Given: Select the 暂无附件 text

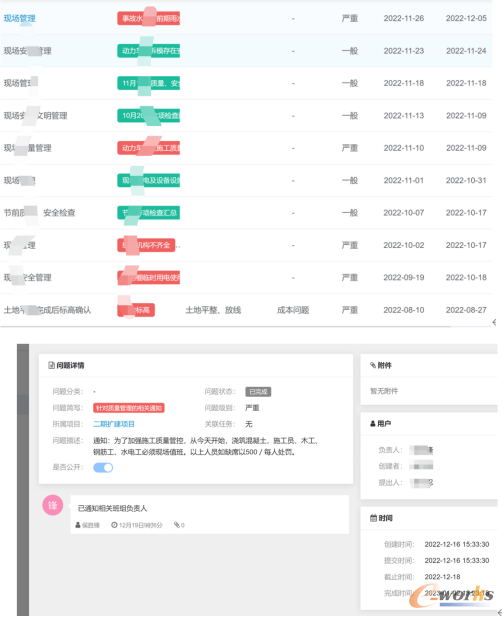Looking at the screenshot, I should (x=384, y=391).
